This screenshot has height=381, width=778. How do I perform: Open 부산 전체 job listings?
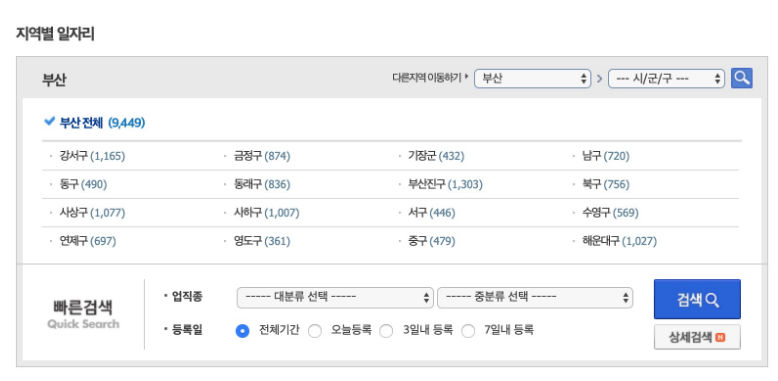click(102, 123)
